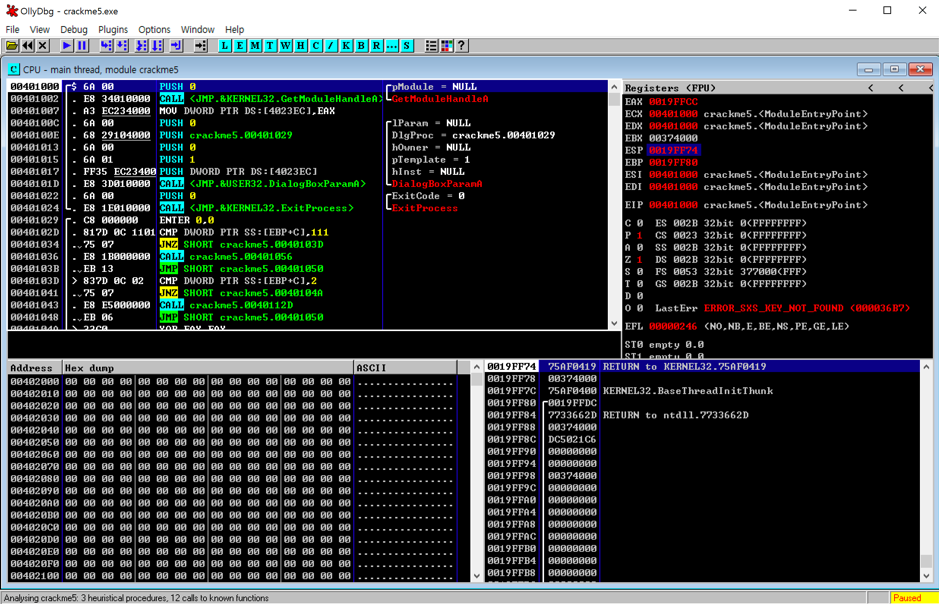Show Handles with H button
The height and width of the screenshot is (604, 939).
coord(301,45)
